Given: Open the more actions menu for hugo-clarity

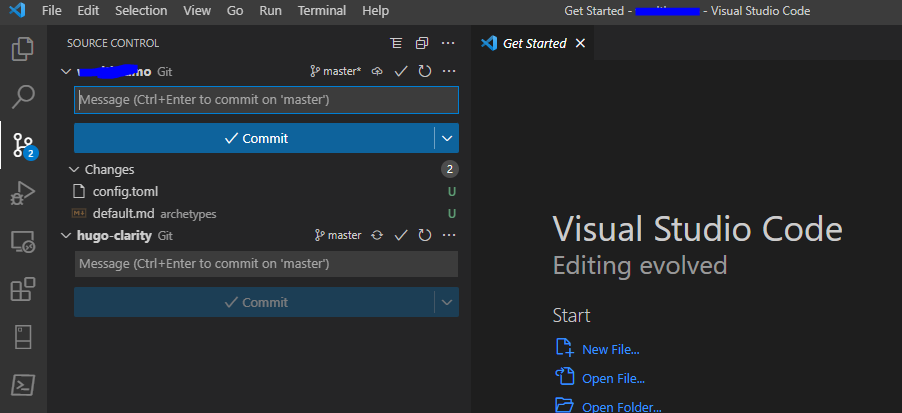Looking at the screenshot, I should [x=449, y=236].
